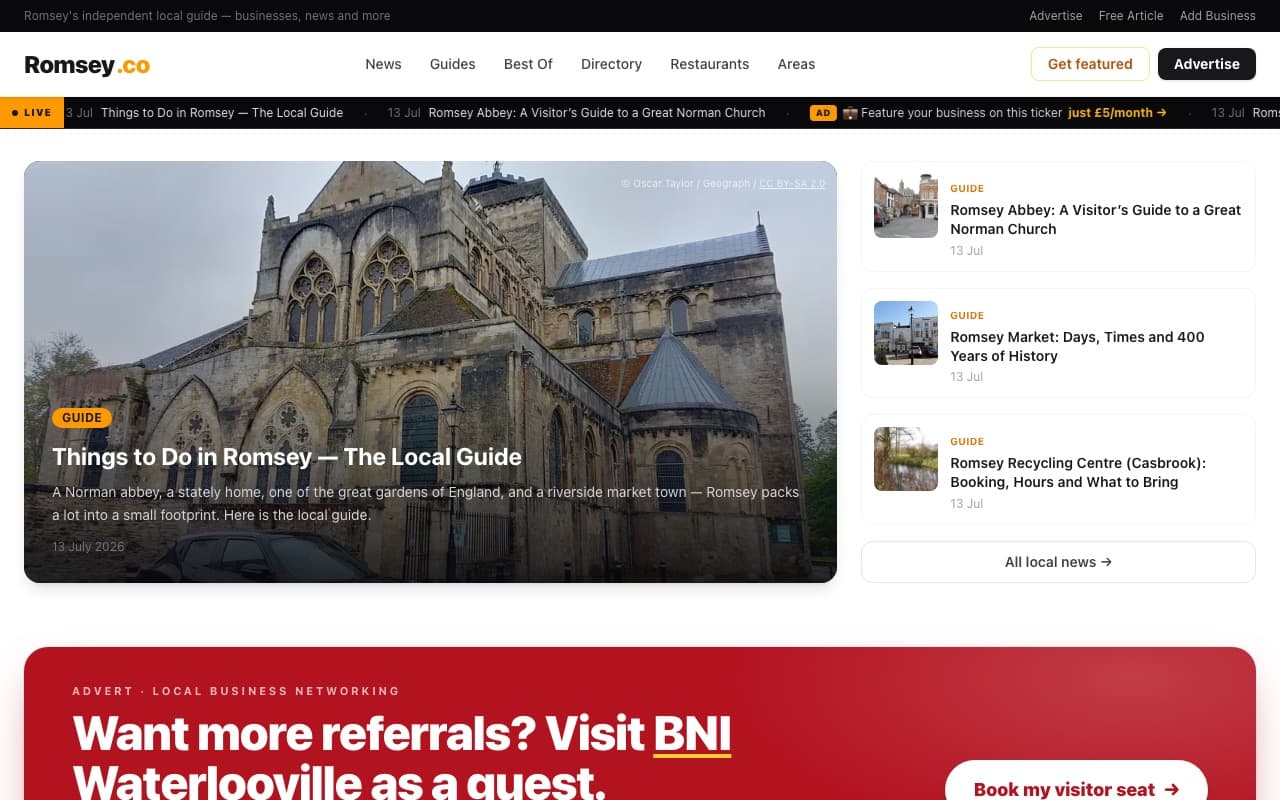Click the Feature your business on this ticker text
Viewport: 1280px width, 800px height.
(961, 113)
